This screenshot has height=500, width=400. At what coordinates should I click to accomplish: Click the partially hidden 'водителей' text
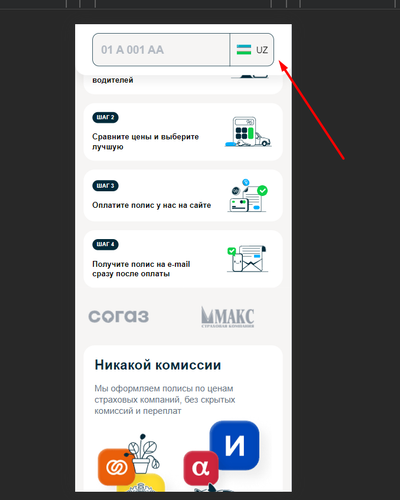tap(113, 80)
